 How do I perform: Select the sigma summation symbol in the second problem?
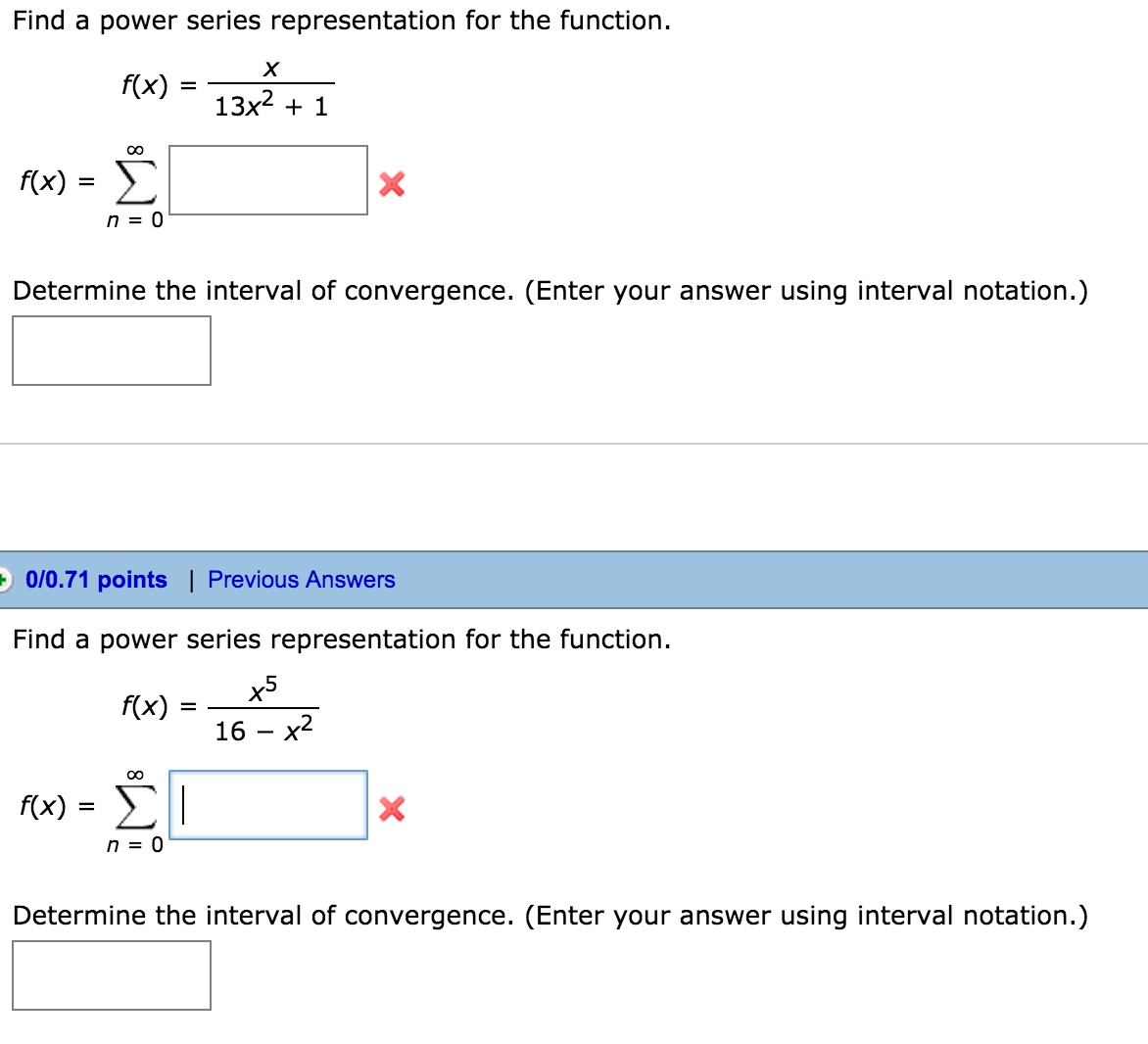pyautogui.click(x=137, y=807)
